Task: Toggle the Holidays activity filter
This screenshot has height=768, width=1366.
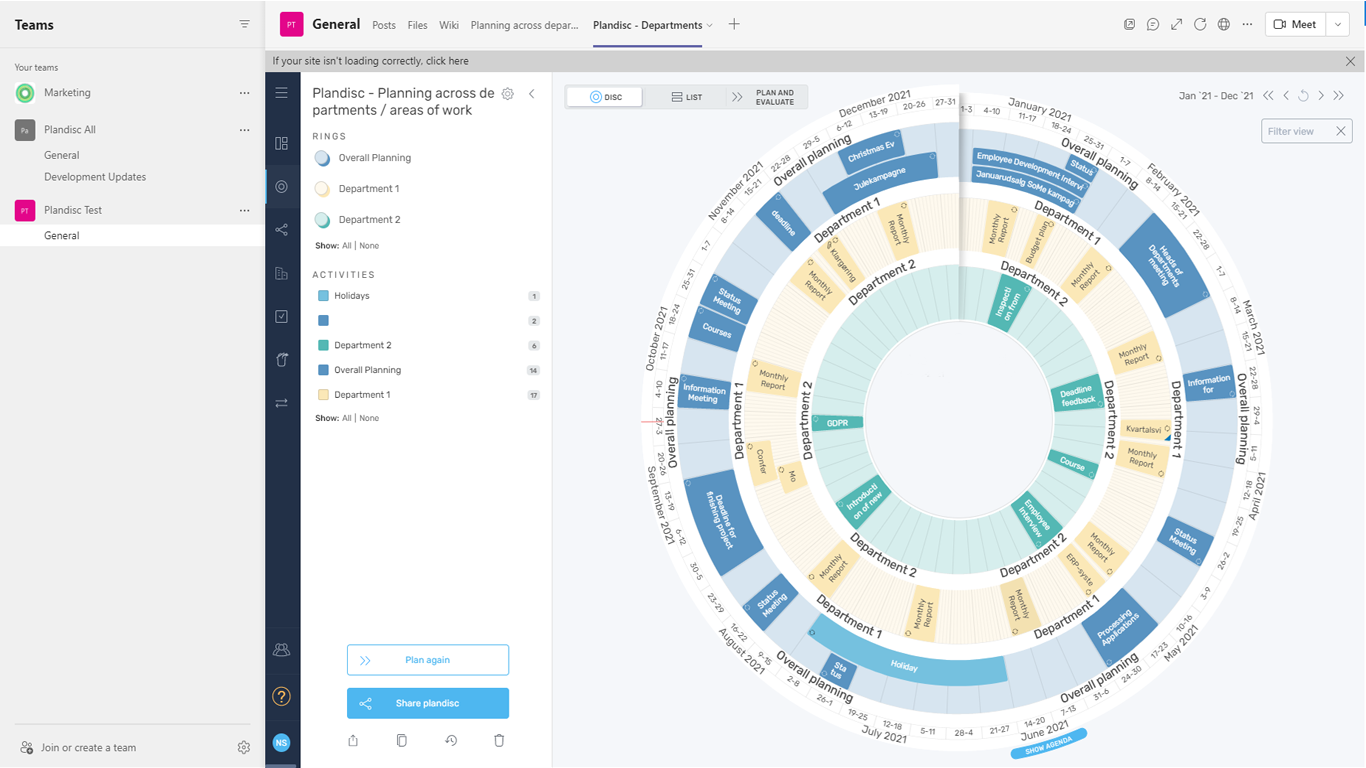Action: [323, 296]
